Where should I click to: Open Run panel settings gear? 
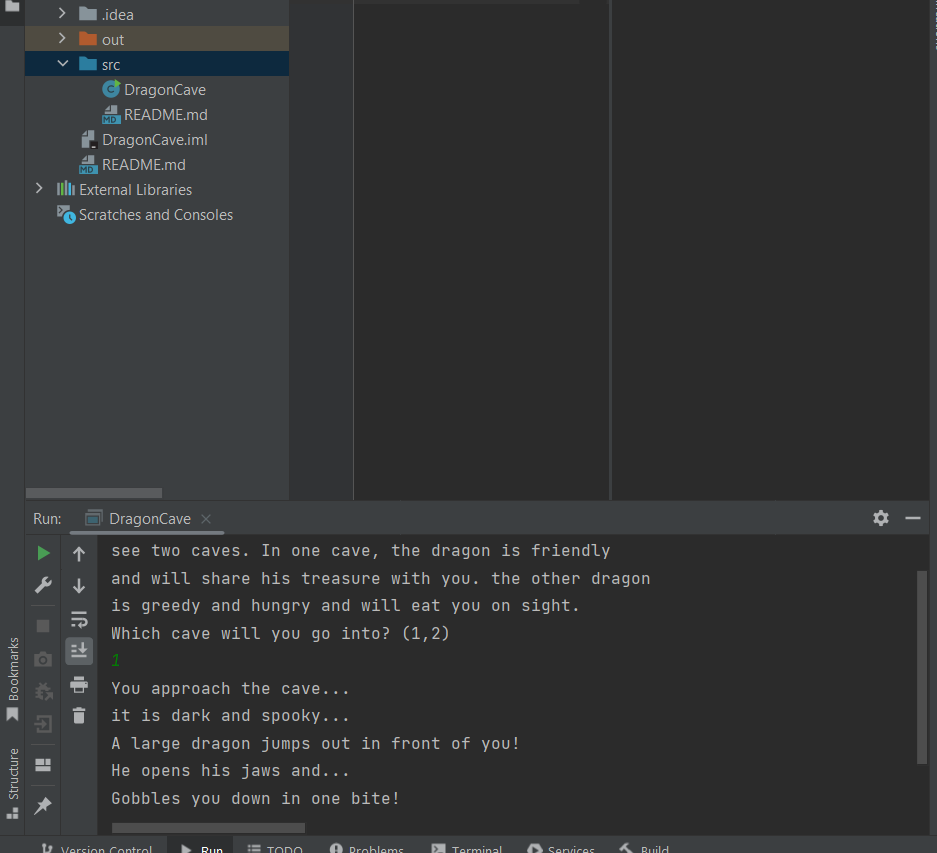click(x=881, y=518)
